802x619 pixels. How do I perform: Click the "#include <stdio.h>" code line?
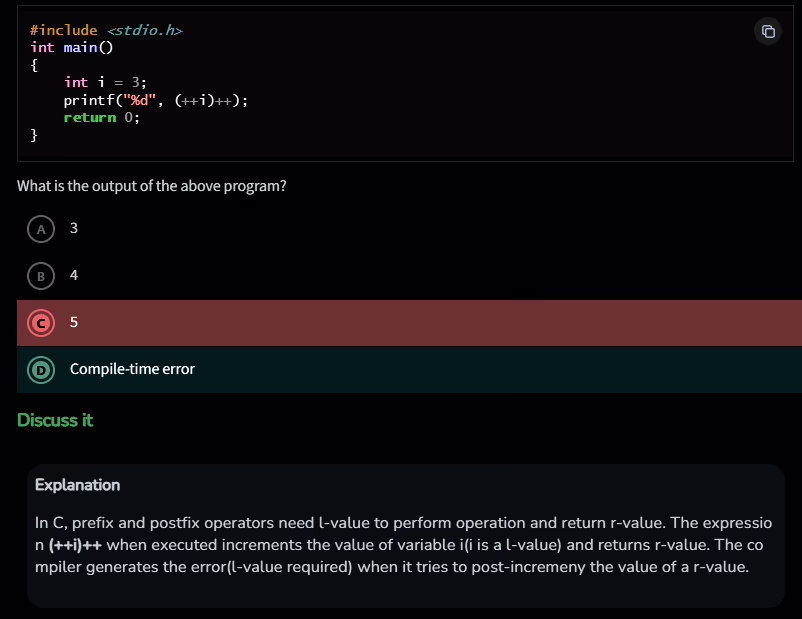click(106, 31)
